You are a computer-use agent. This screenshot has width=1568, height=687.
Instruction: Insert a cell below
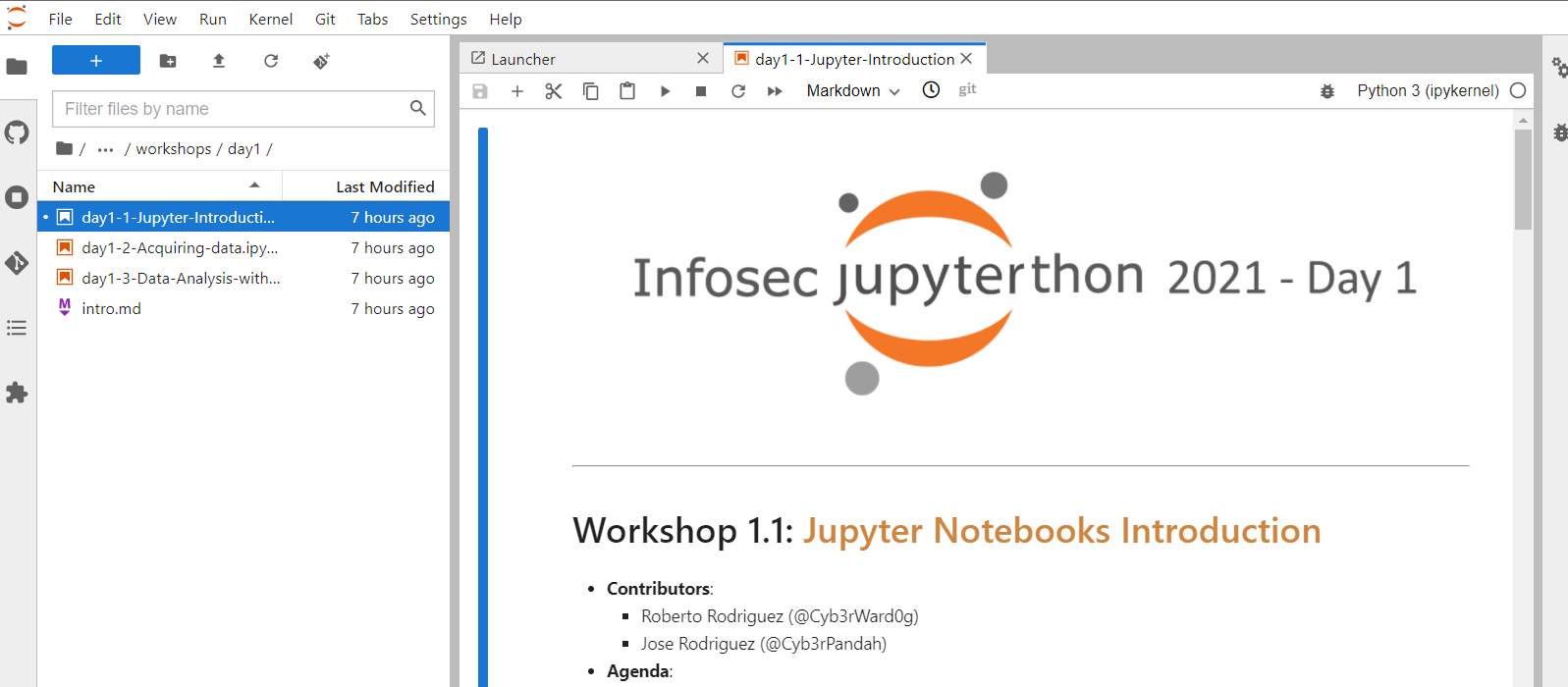(x=517, y=91)
